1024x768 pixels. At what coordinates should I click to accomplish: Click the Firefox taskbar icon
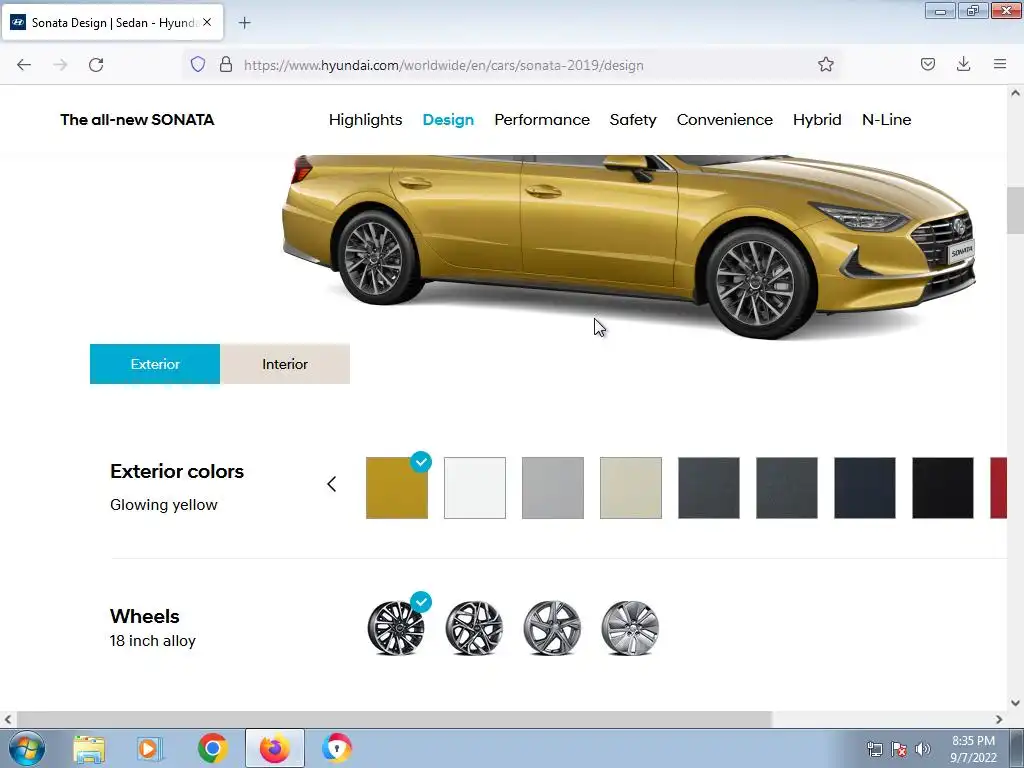pos(274,748)
